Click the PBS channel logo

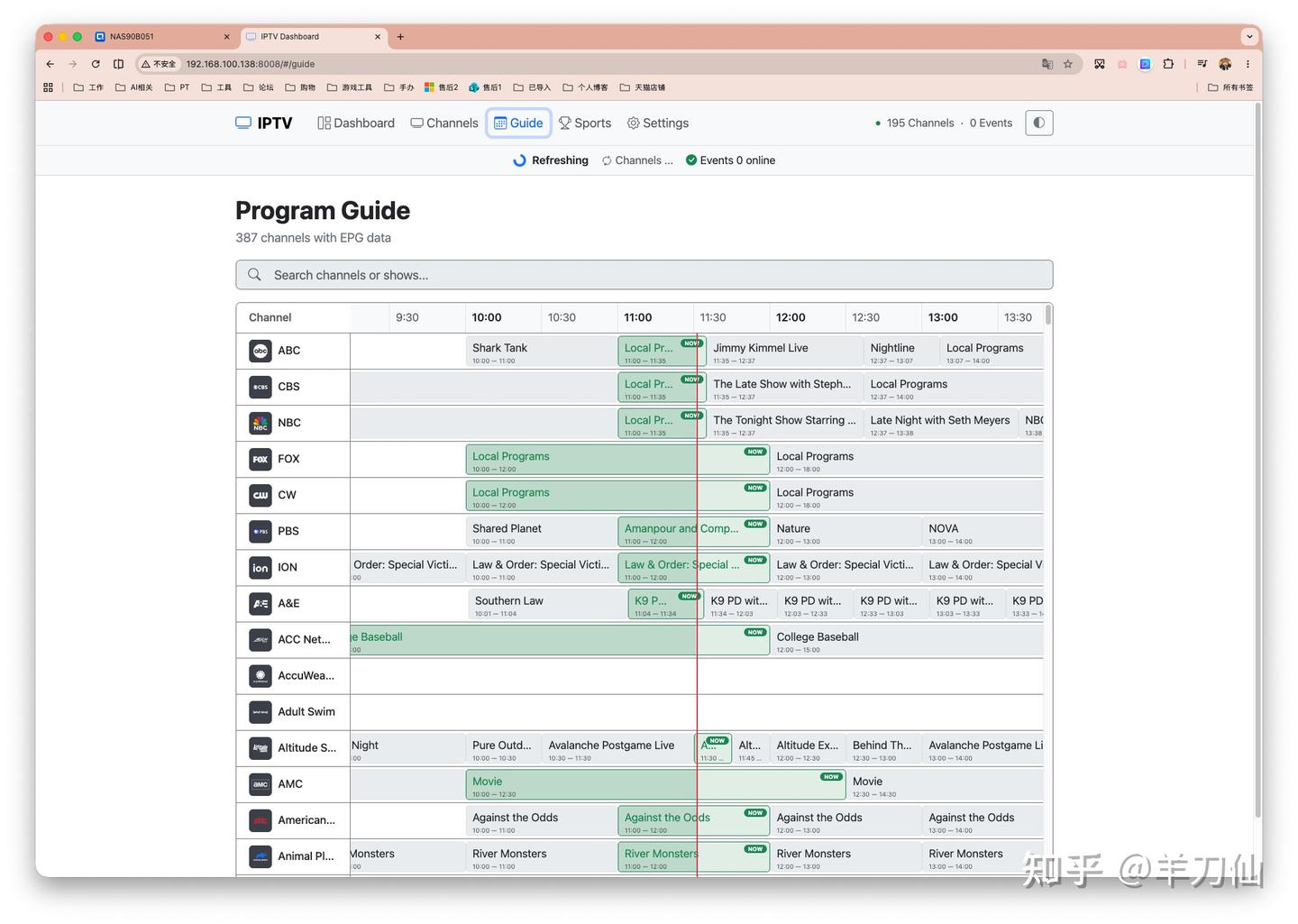coord(261,531)
